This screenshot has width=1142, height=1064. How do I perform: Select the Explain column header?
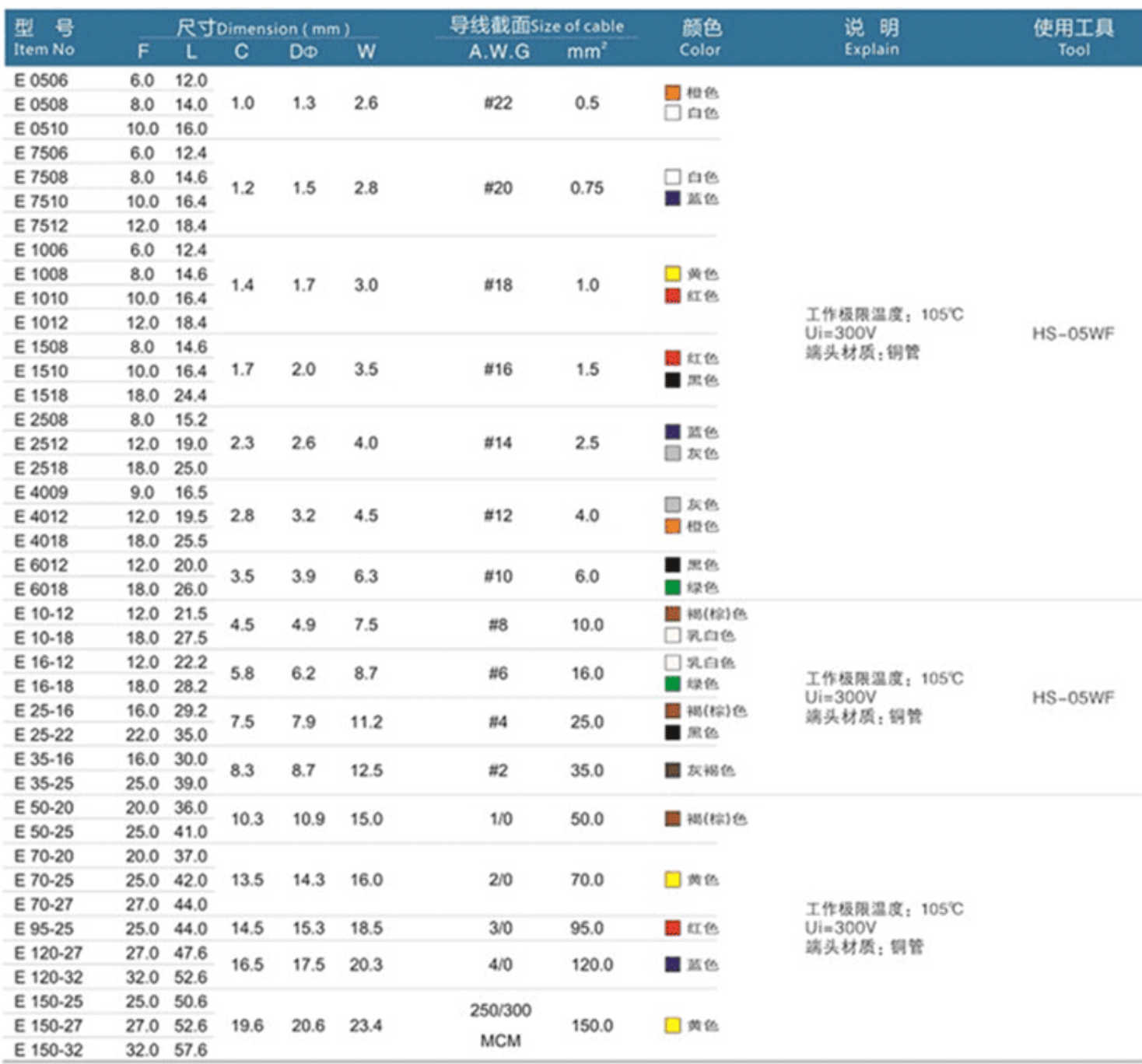[871, 38]
